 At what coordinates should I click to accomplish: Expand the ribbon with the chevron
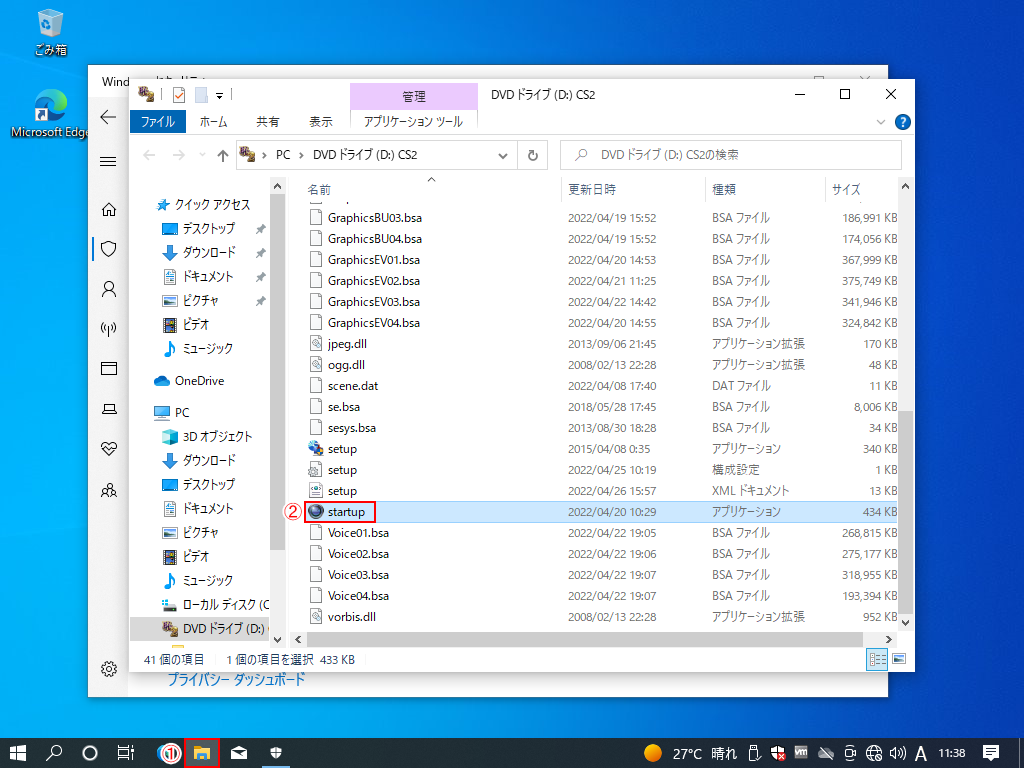pyautogui.click(x=881, y=122)
